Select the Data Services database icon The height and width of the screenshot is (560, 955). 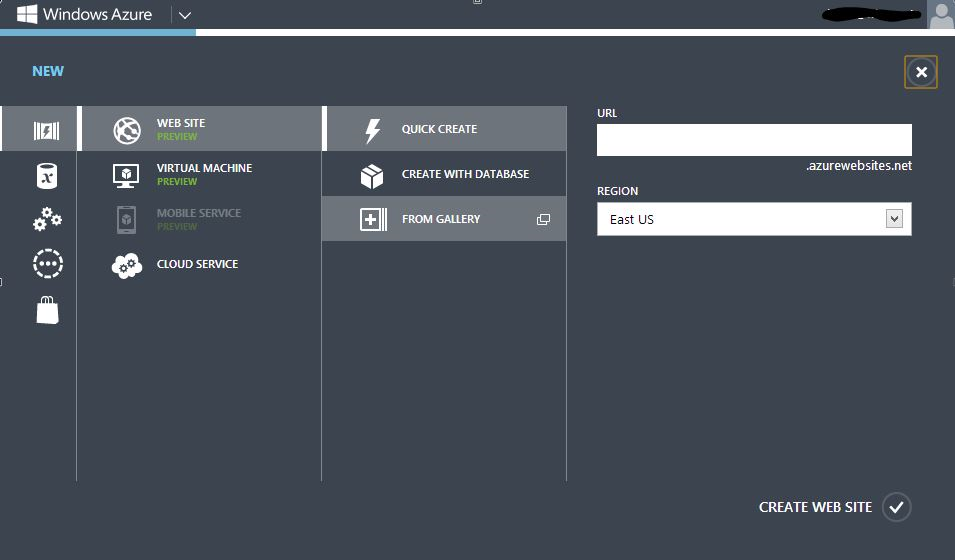click(47, 176)
